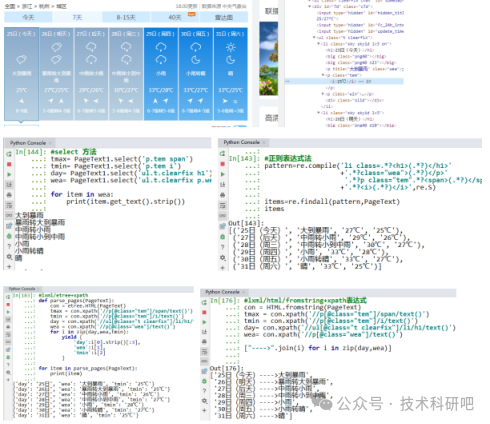
Task: Click the Out[143]: label
Action: pos(246,223)
